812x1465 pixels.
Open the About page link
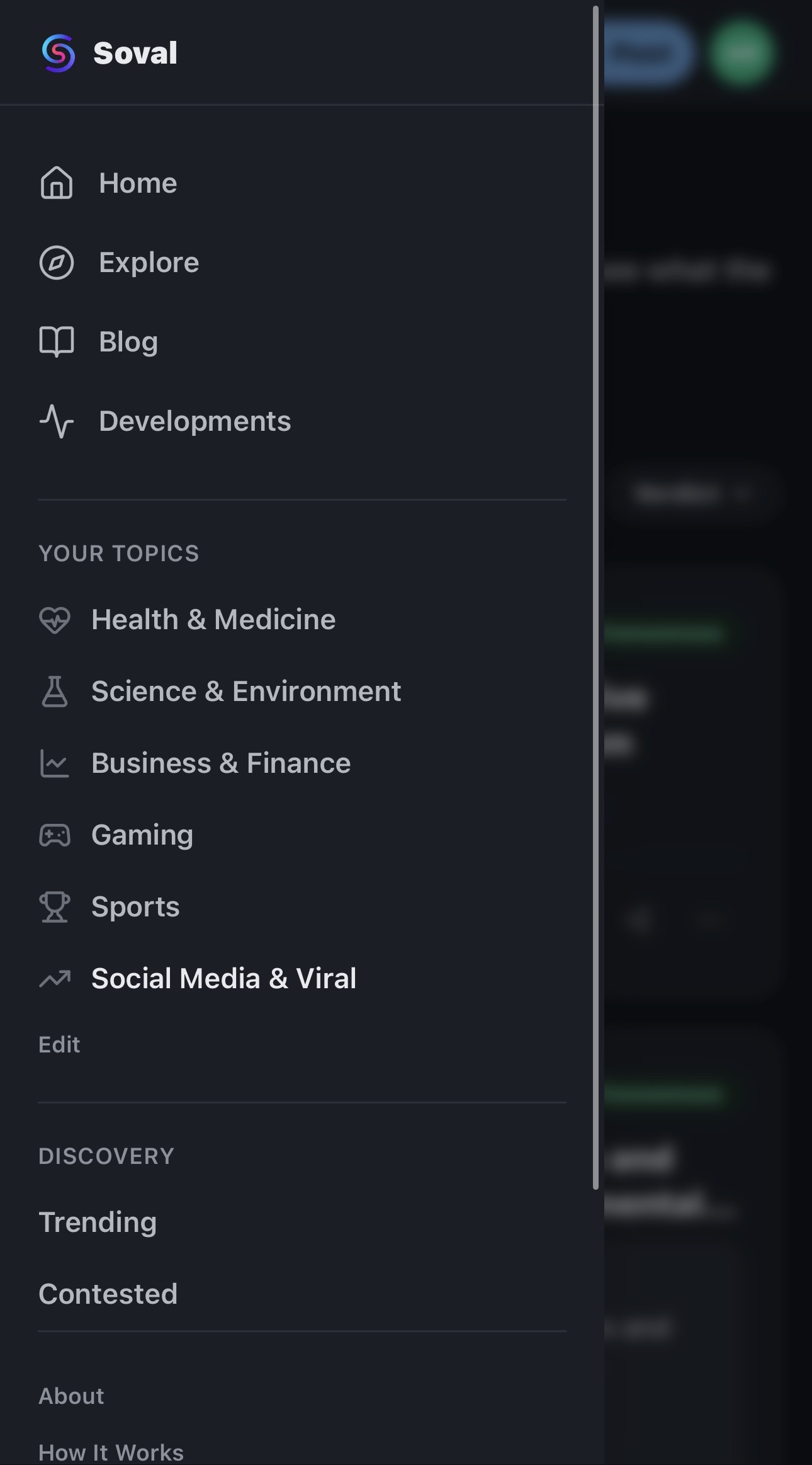click(71, 1396)
